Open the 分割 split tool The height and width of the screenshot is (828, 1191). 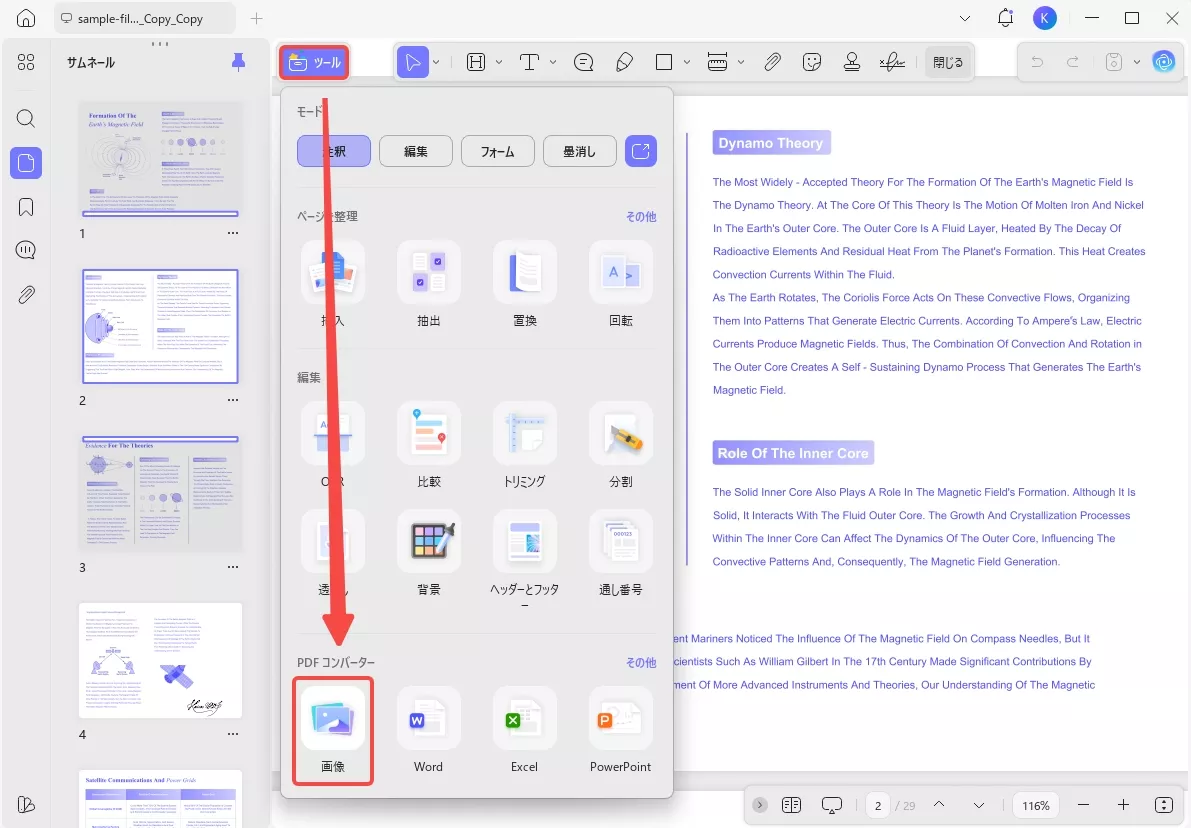click(621, 446)
